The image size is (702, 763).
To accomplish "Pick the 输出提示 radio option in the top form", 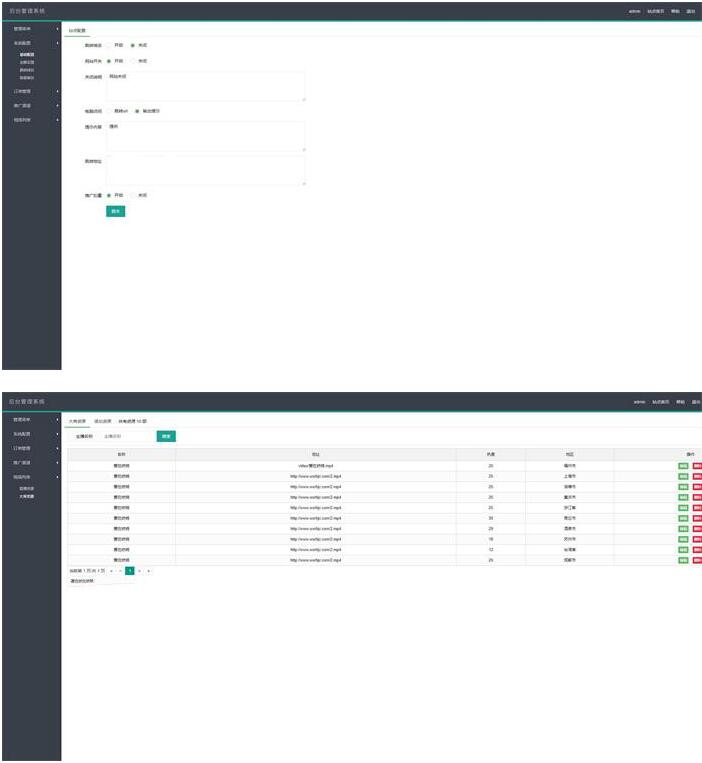I will tap(137, 111).
